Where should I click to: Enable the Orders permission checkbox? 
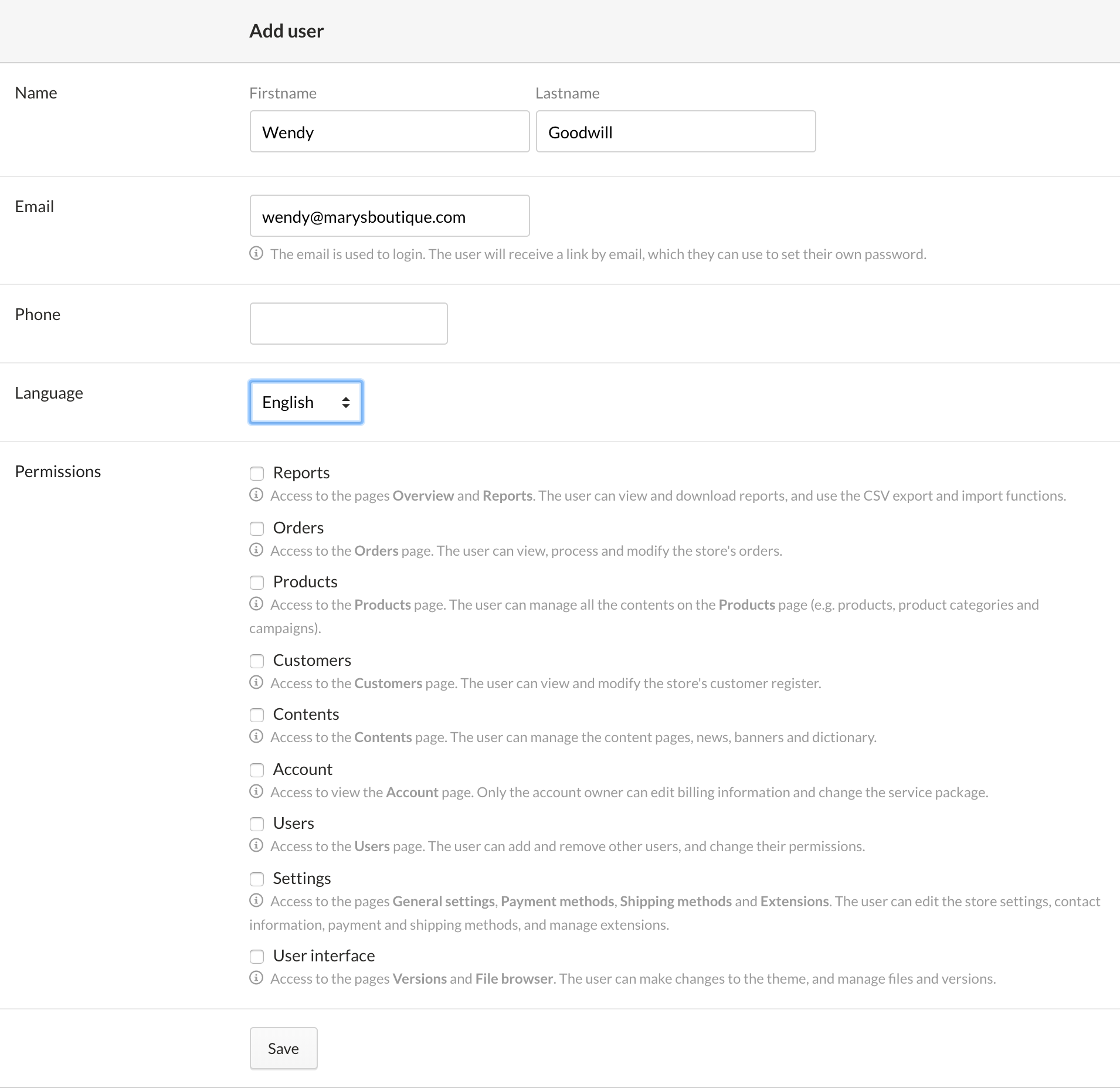(257, 528)
